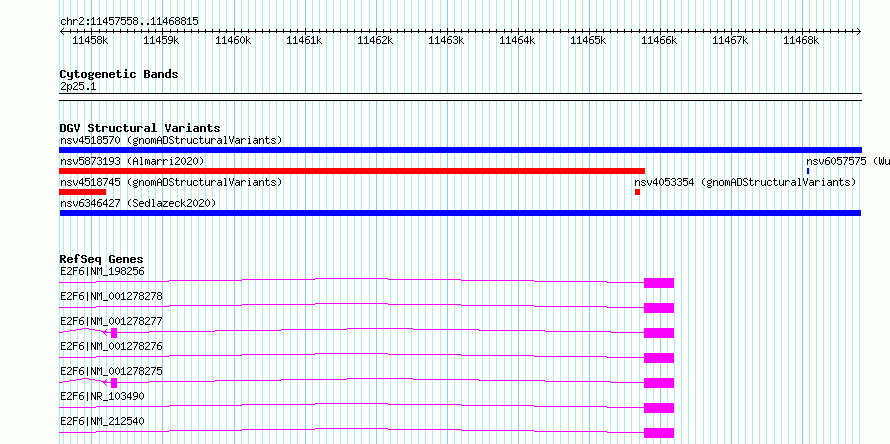This screenshot has height=444, width=890.
Task: Select the 2p25.1 cytogenetic band label
Action: click(78, 86)
